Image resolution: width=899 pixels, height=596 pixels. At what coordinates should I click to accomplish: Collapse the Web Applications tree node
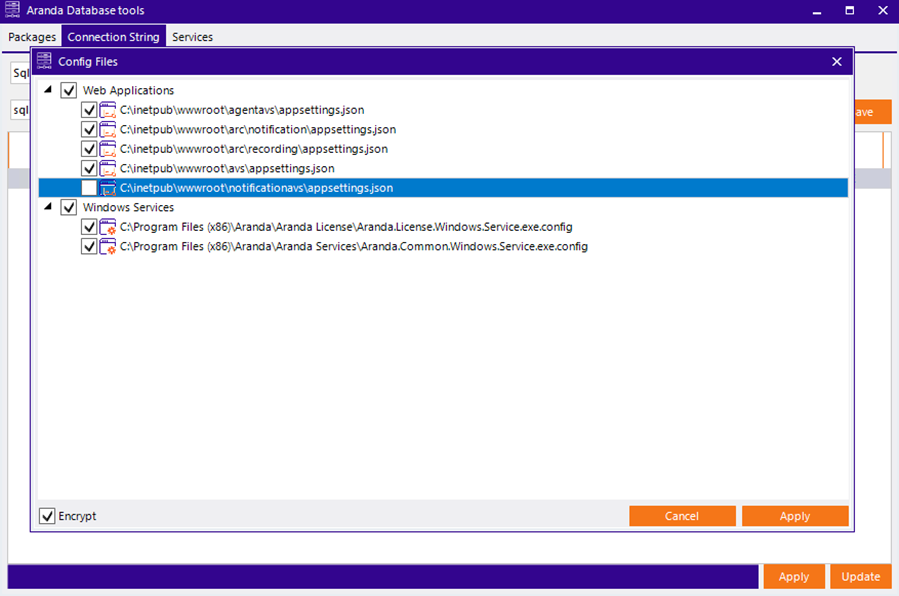pos(48,89)
